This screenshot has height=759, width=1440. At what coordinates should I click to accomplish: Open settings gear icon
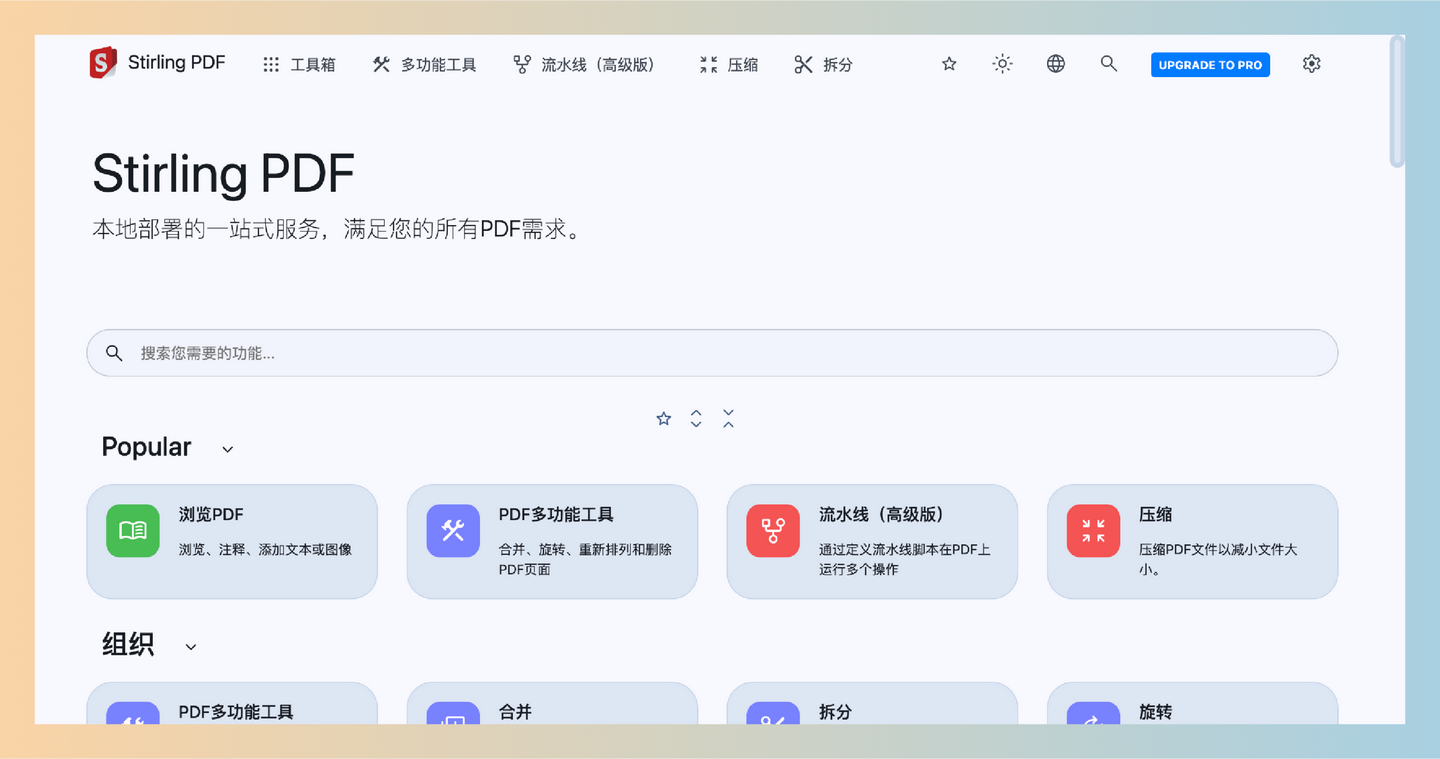[x=1312, y=64]
